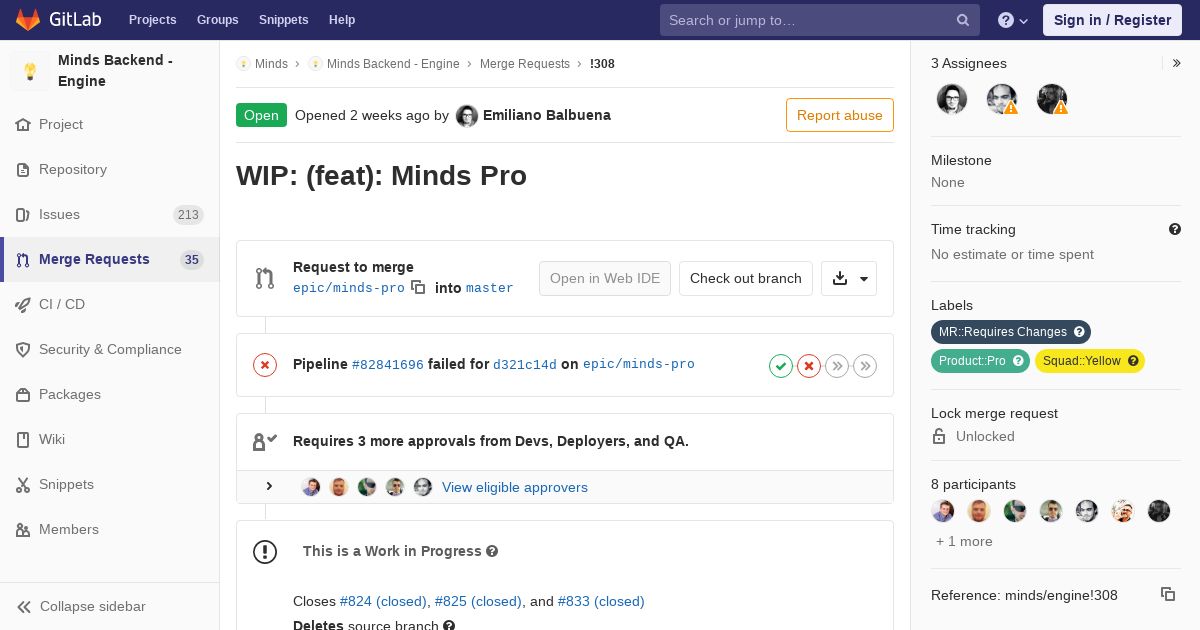Click the fifth eligible approver avatar
The height and width of the screenshot is (630, 1200).
coord(423,487)
